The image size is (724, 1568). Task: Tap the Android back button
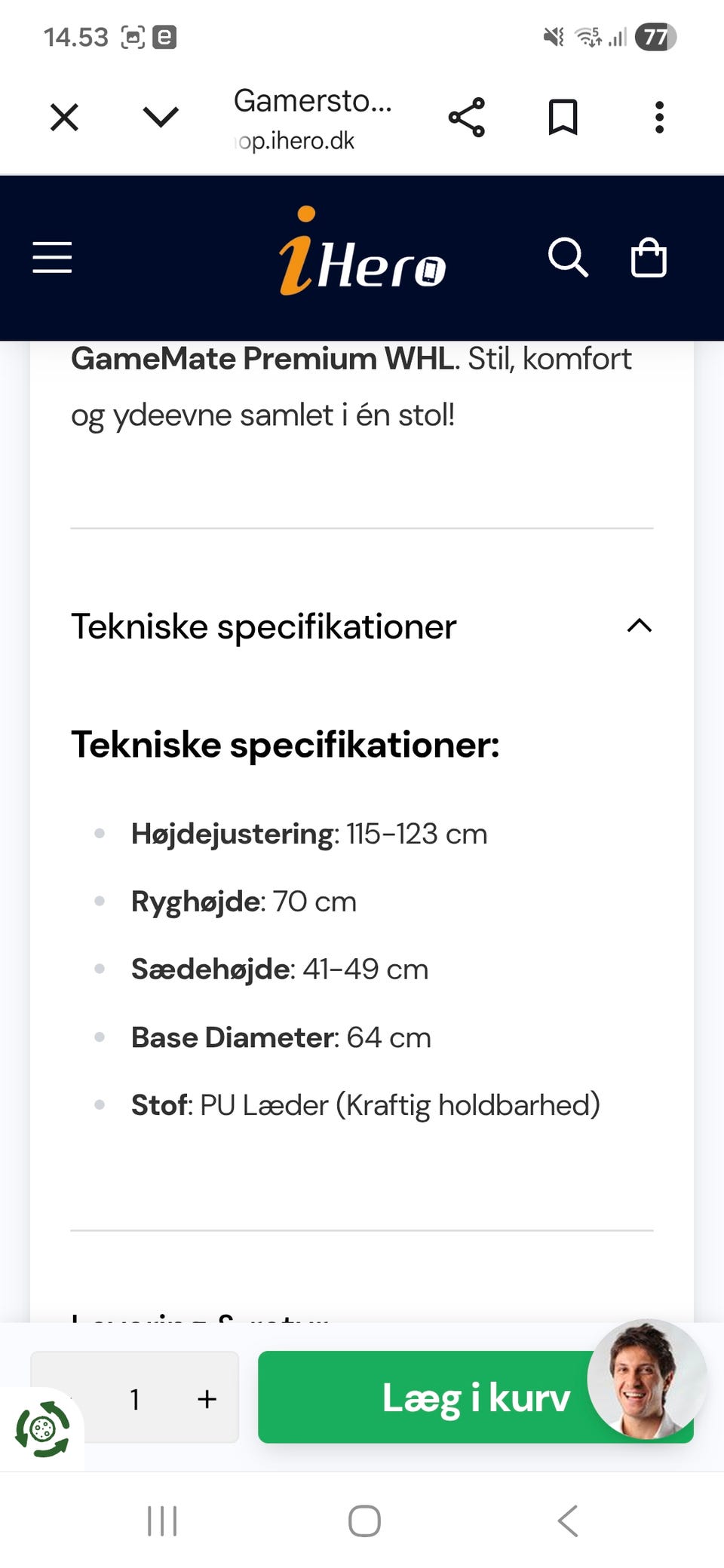point(567,1521)
